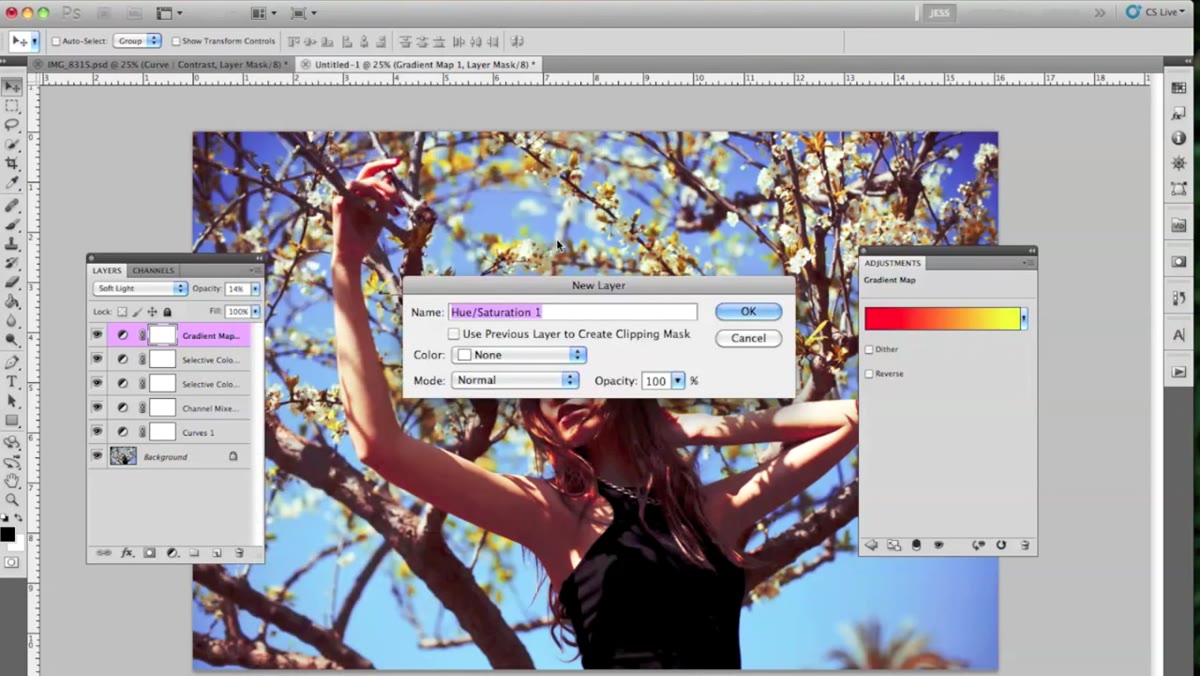Open the Actions panel play icon in dock
Viewport: 1200px width, 676px height.
pyautogui.click(x=1179, y=372)
